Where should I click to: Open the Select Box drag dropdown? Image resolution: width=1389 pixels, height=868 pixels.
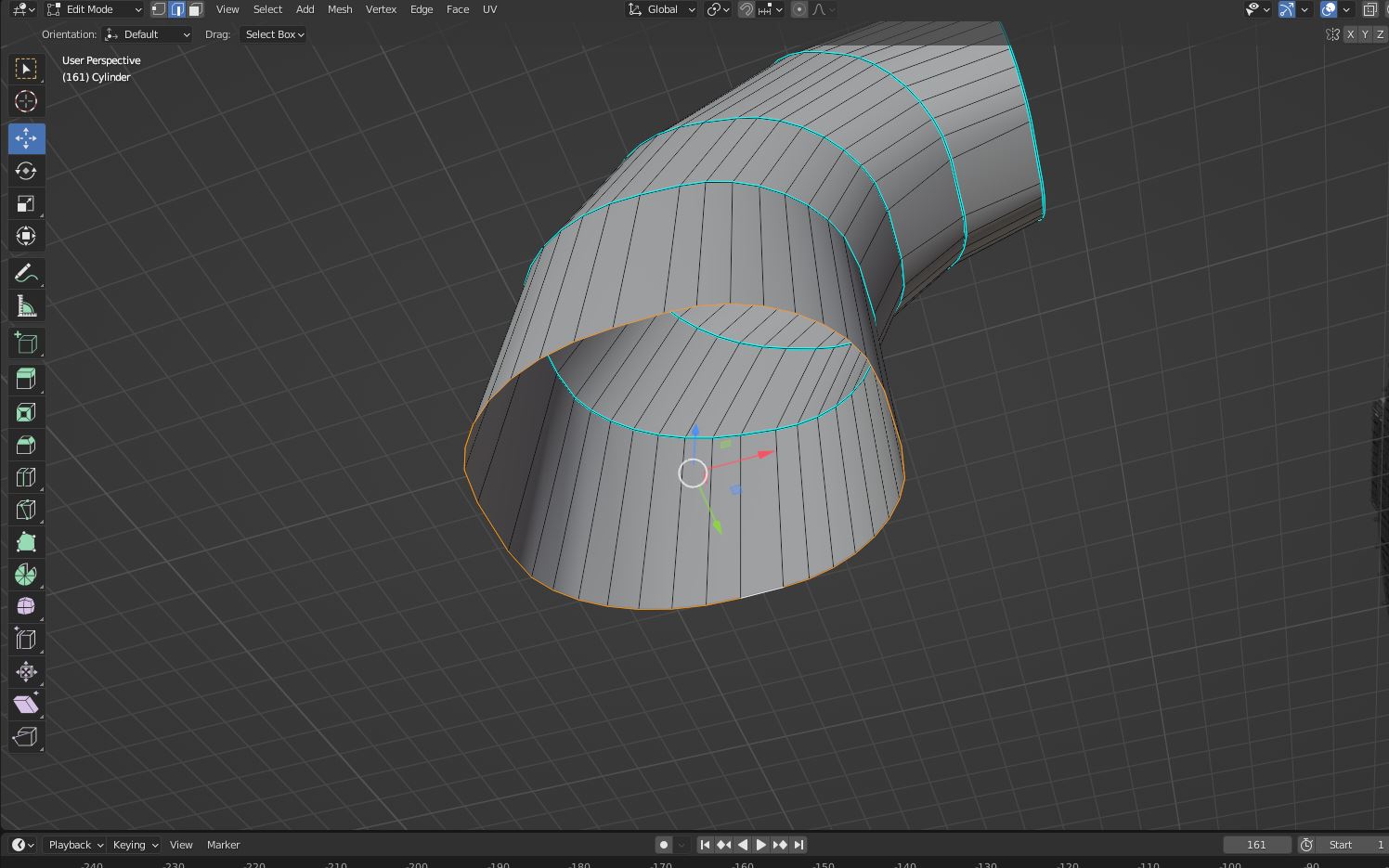[274, 34]
